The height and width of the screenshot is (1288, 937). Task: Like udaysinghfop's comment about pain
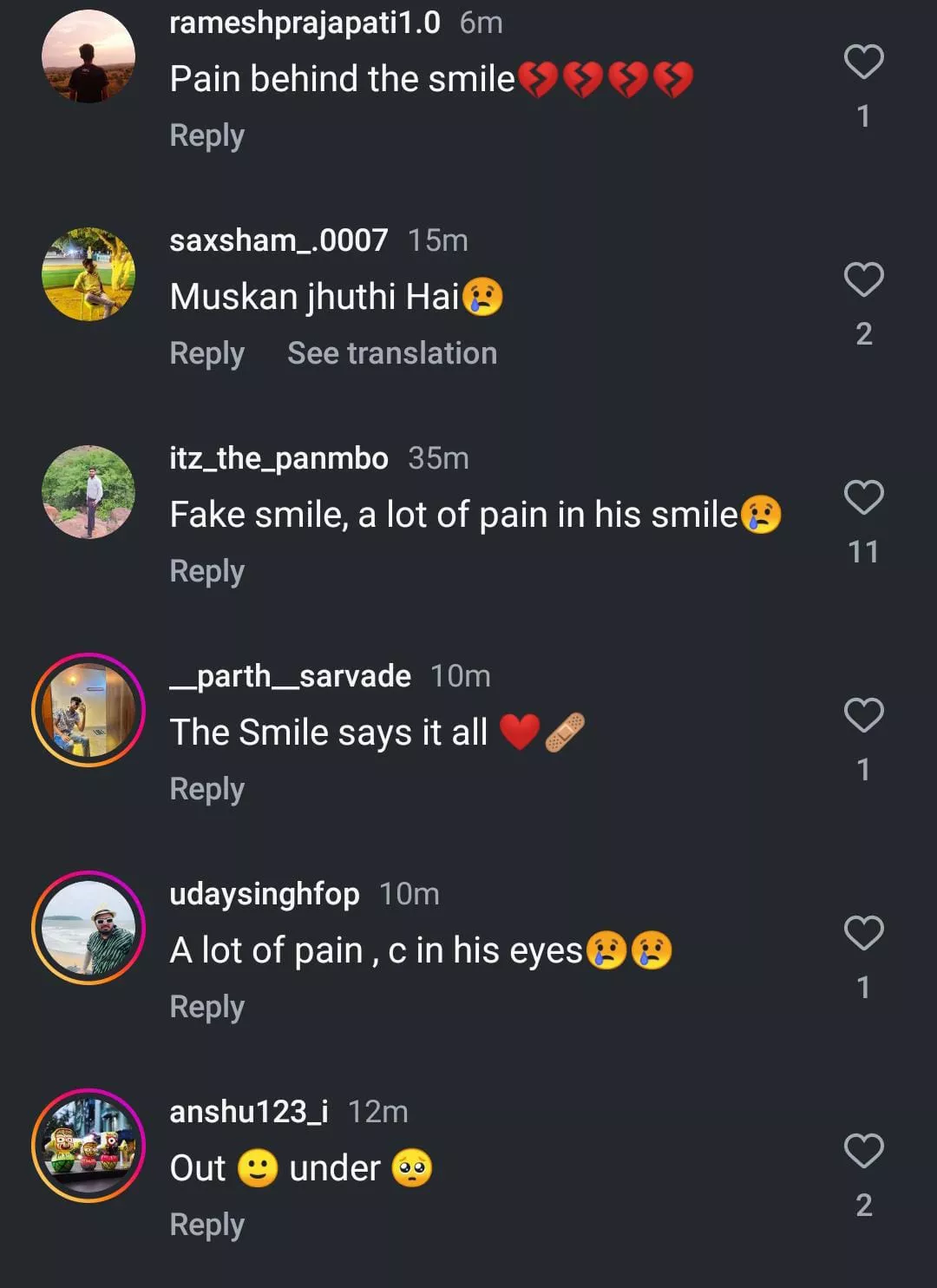(863, 933)
